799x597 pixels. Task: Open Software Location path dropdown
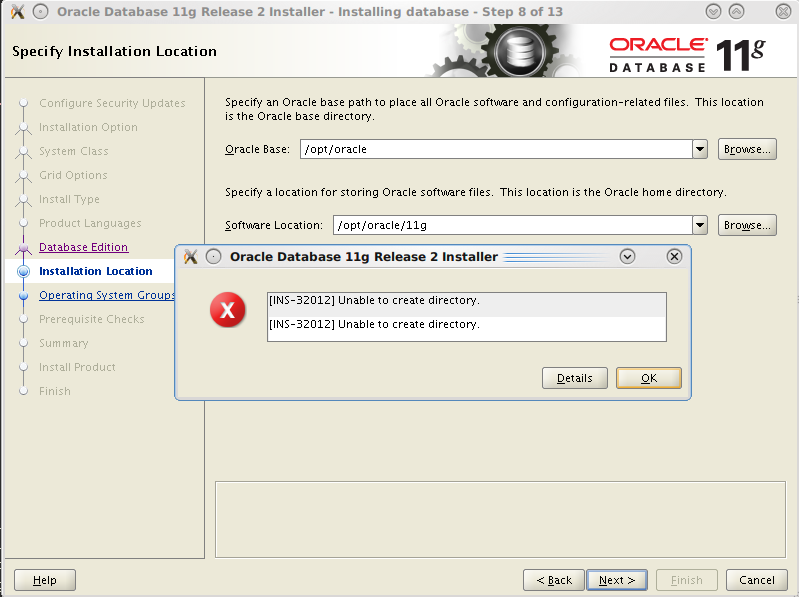pos(700,225)
